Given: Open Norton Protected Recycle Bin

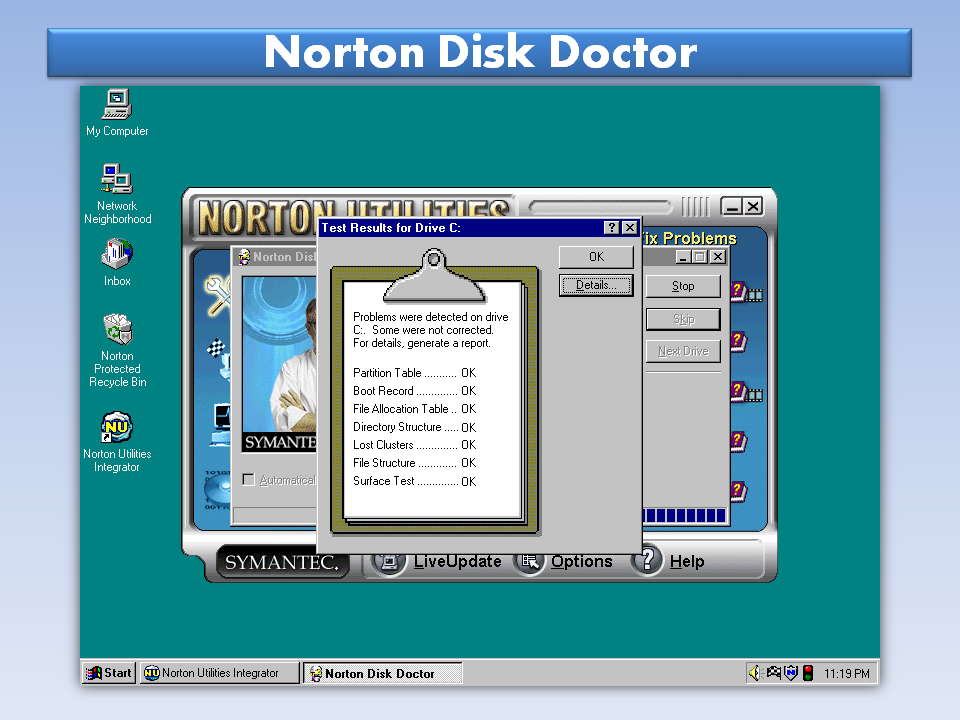Looking at the screenshot, I should click(x=117, y=330).
